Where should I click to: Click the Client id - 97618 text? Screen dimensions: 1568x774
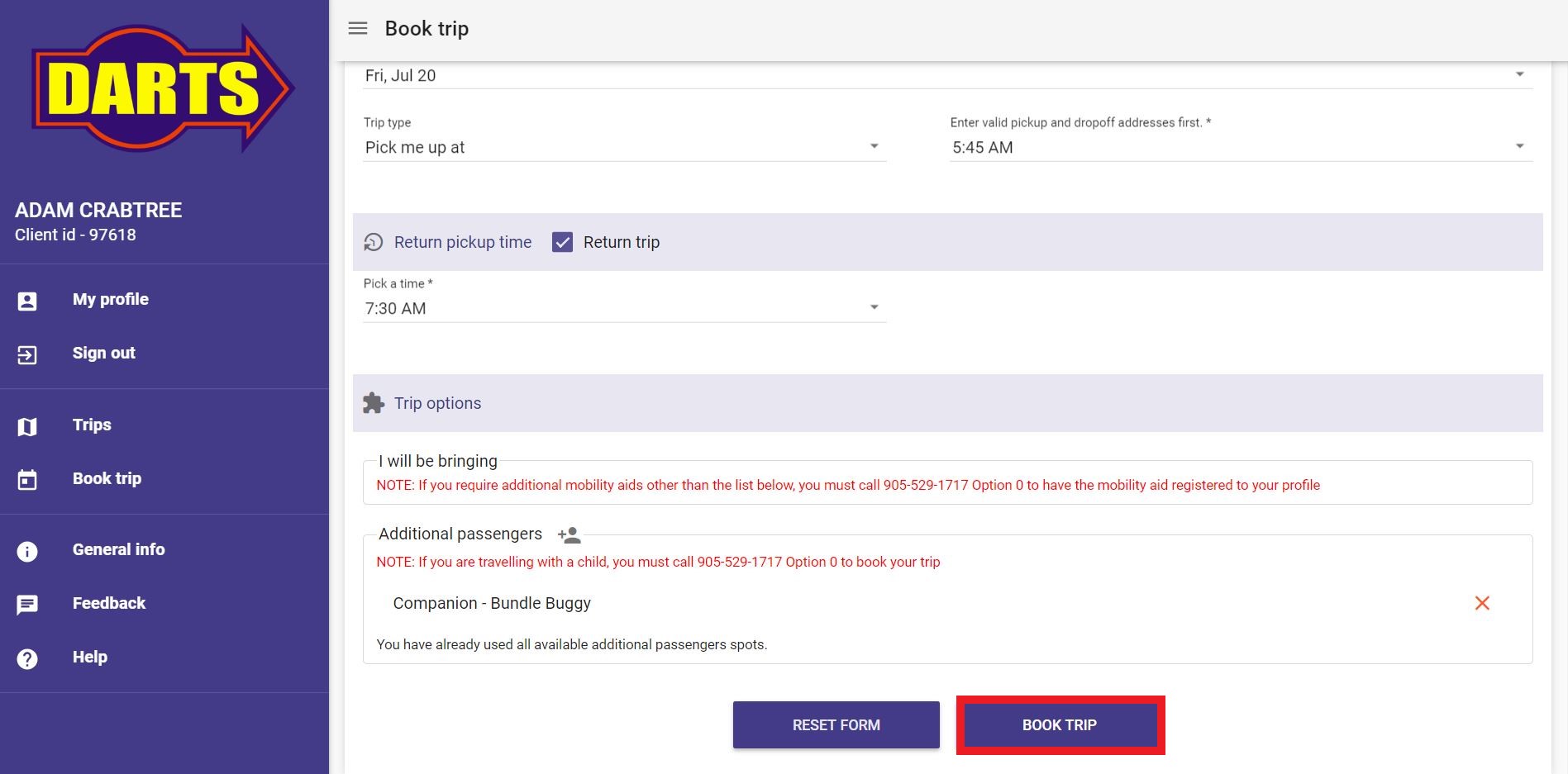click(x=75, y=235)
